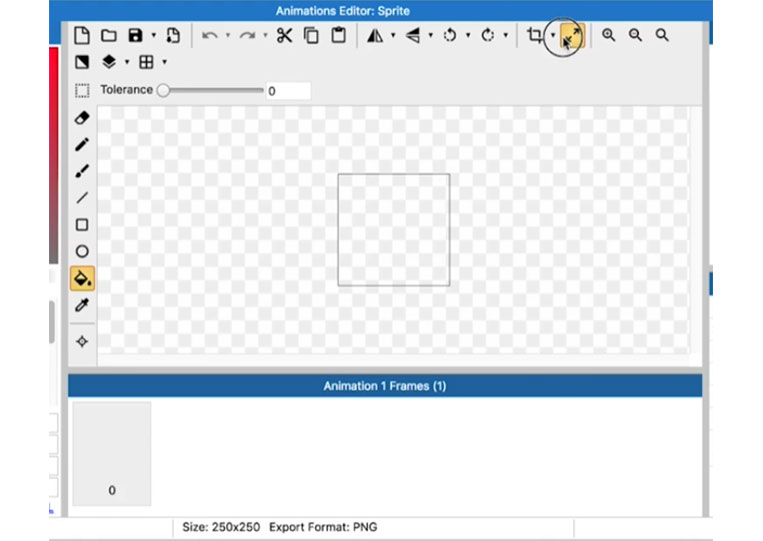
Task: Open the Redo history dropdown arrow
Action: point(265,36)
